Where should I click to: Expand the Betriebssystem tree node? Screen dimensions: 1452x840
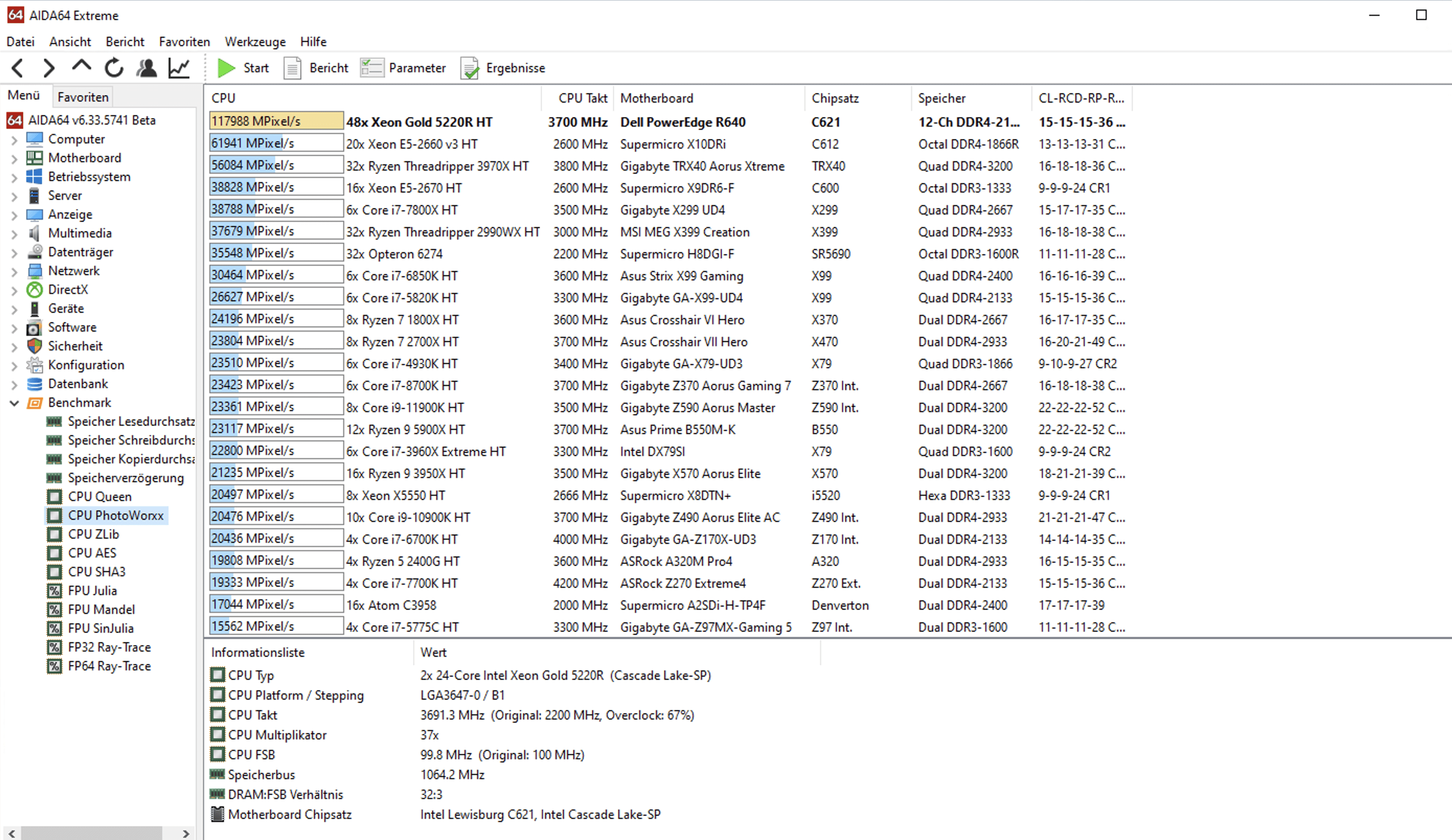pyautogui.click(x=15, y=177)
